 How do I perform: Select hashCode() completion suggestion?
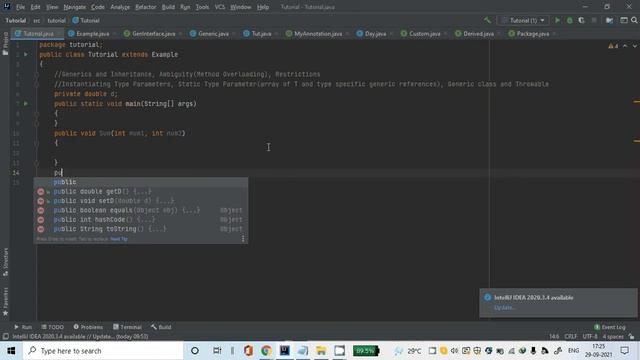click(x=141, y=220)
